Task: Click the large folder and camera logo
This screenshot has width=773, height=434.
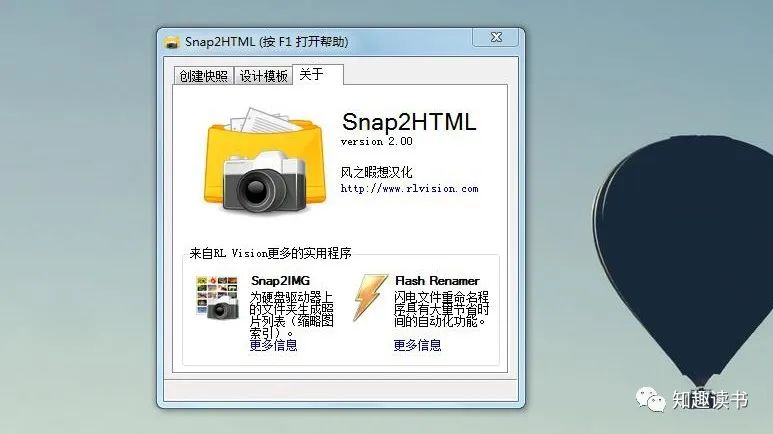Action: [x=265, y=161]
